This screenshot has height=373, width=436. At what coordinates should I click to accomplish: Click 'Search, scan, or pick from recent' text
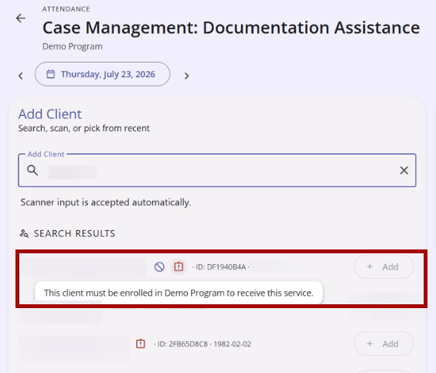tap(84, 128)
